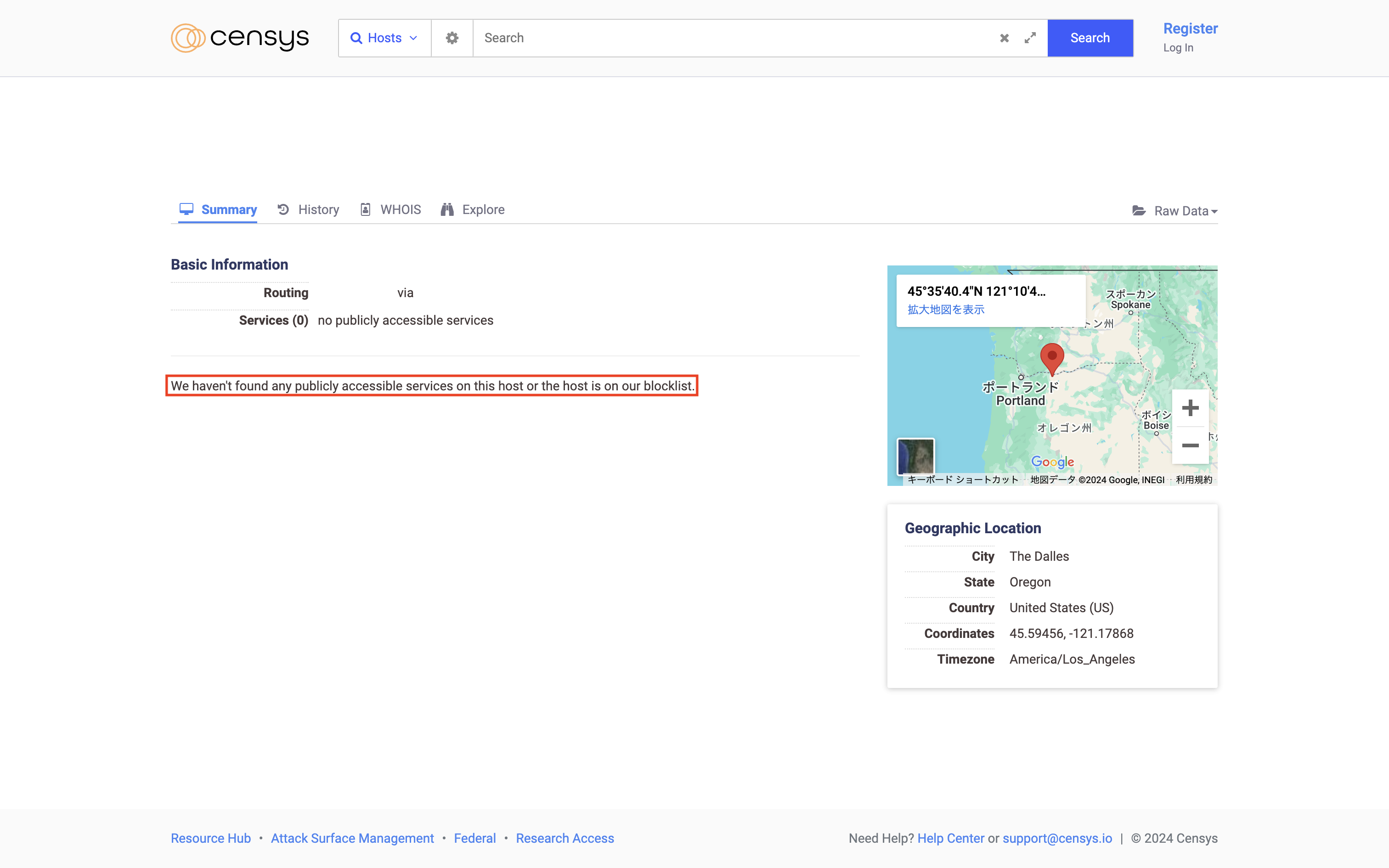This screenshot has width=1389, height=868.
Task: Open the larger map view link
Action: 945,310
